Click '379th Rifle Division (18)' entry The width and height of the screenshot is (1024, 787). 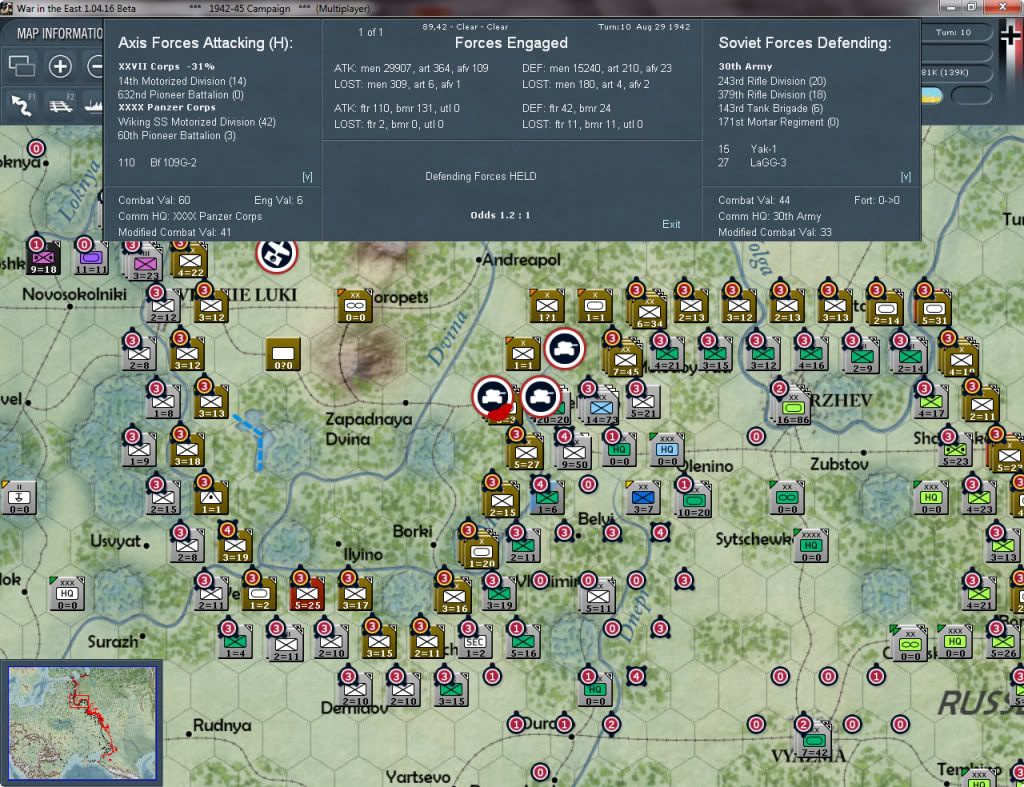(x=772, y=95)
